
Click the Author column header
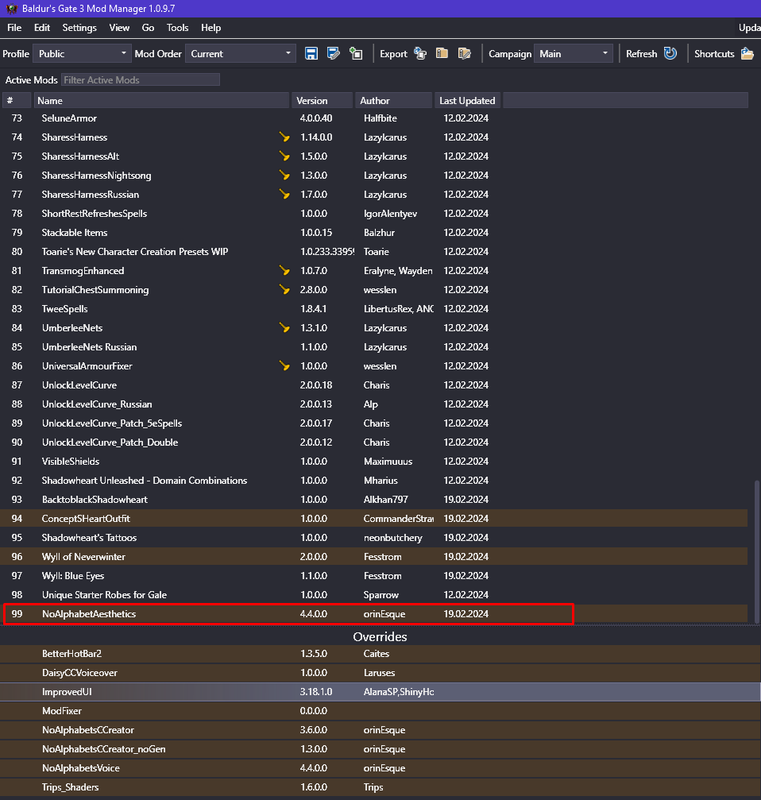[394, 101]
